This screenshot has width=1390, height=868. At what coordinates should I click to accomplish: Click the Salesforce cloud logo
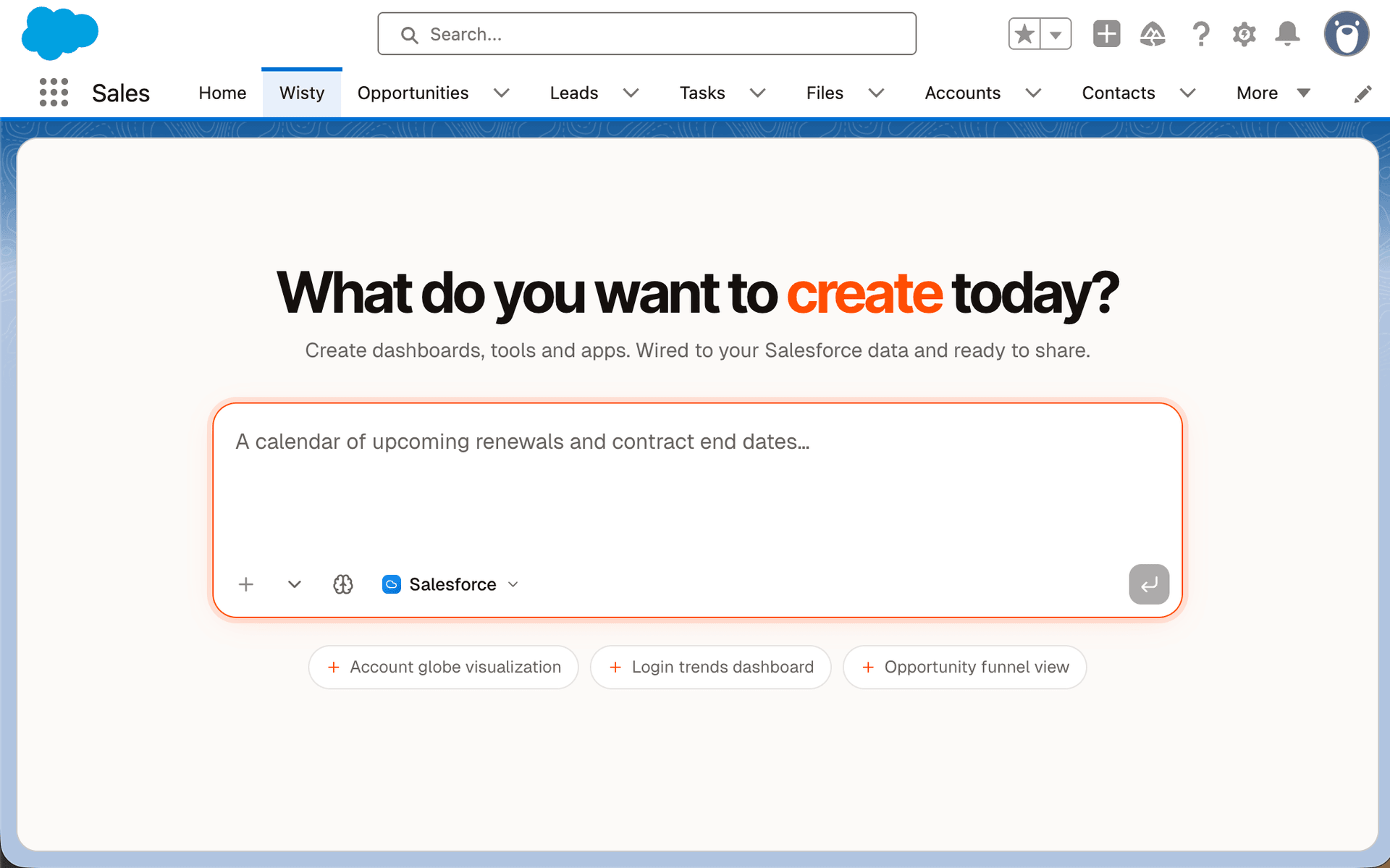[60, 33]
